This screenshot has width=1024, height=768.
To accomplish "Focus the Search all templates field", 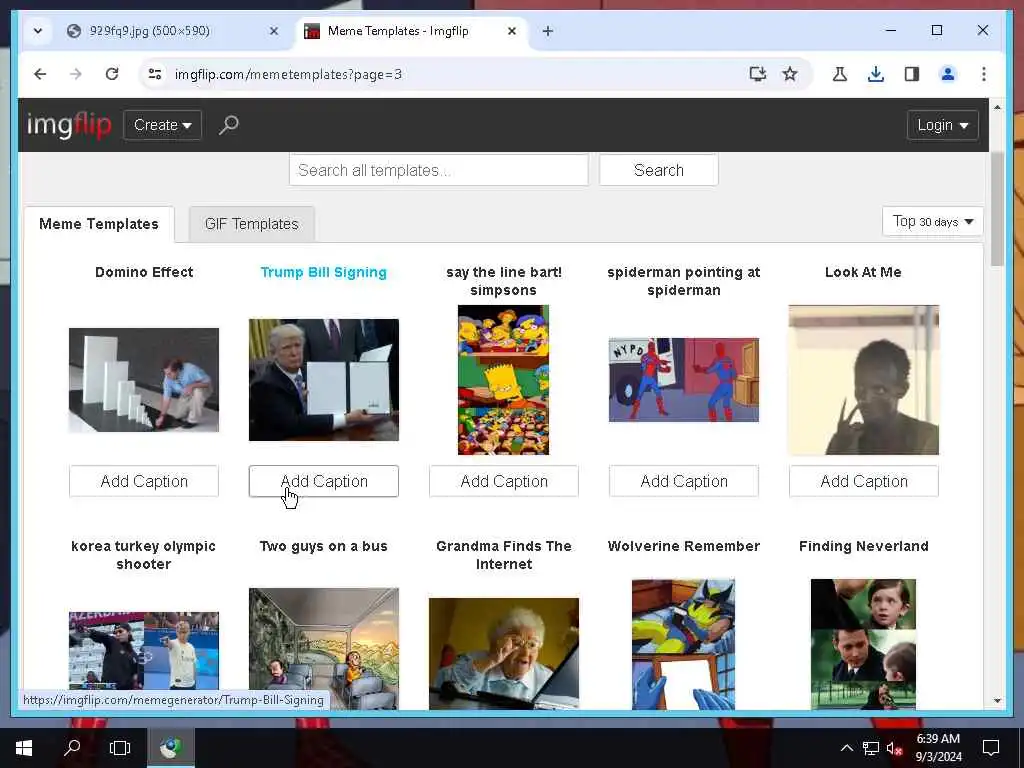I will coord(439,170).
